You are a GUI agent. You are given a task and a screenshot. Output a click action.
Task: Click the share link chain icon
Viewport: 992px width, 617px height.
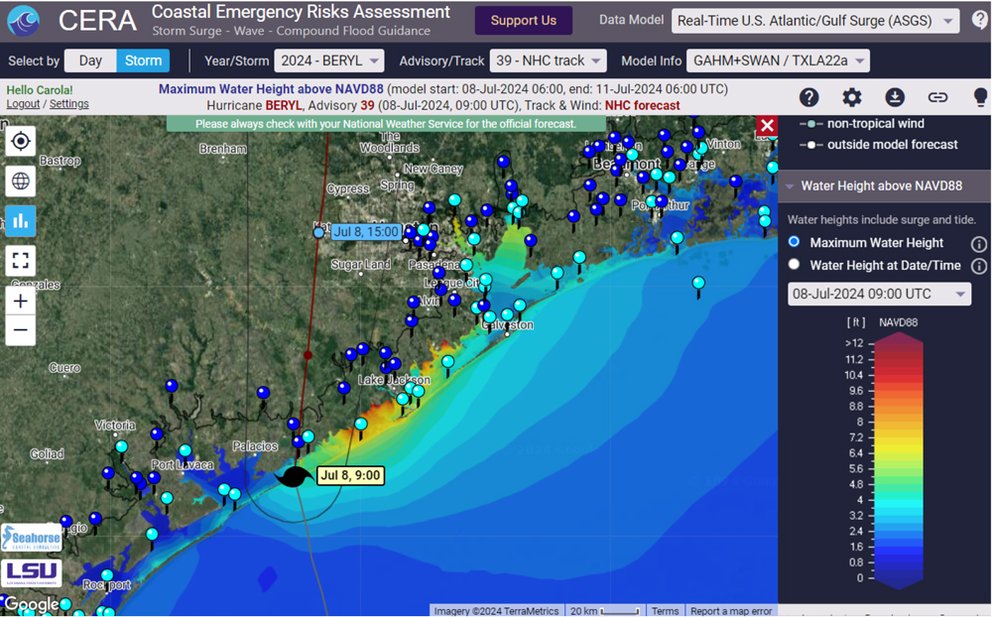tap(937, 97)
